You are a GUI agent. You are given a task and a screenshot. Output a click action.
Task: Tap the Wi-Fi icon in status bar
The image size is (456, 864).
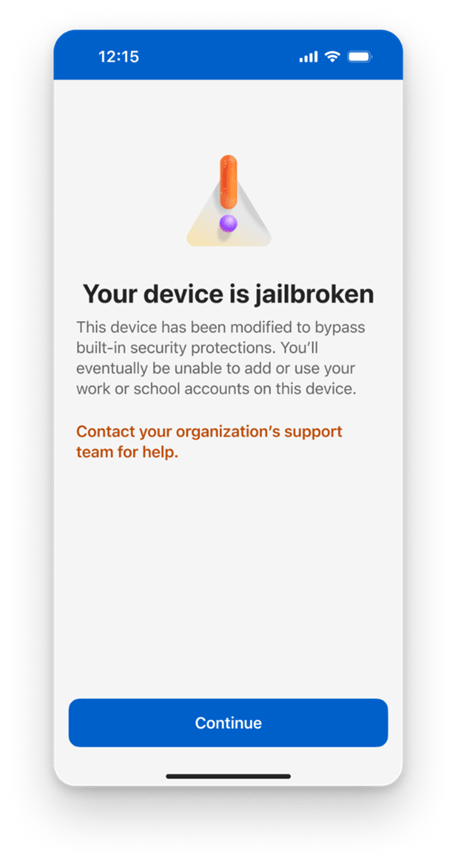pyautogui.click(x=332, y=56)
